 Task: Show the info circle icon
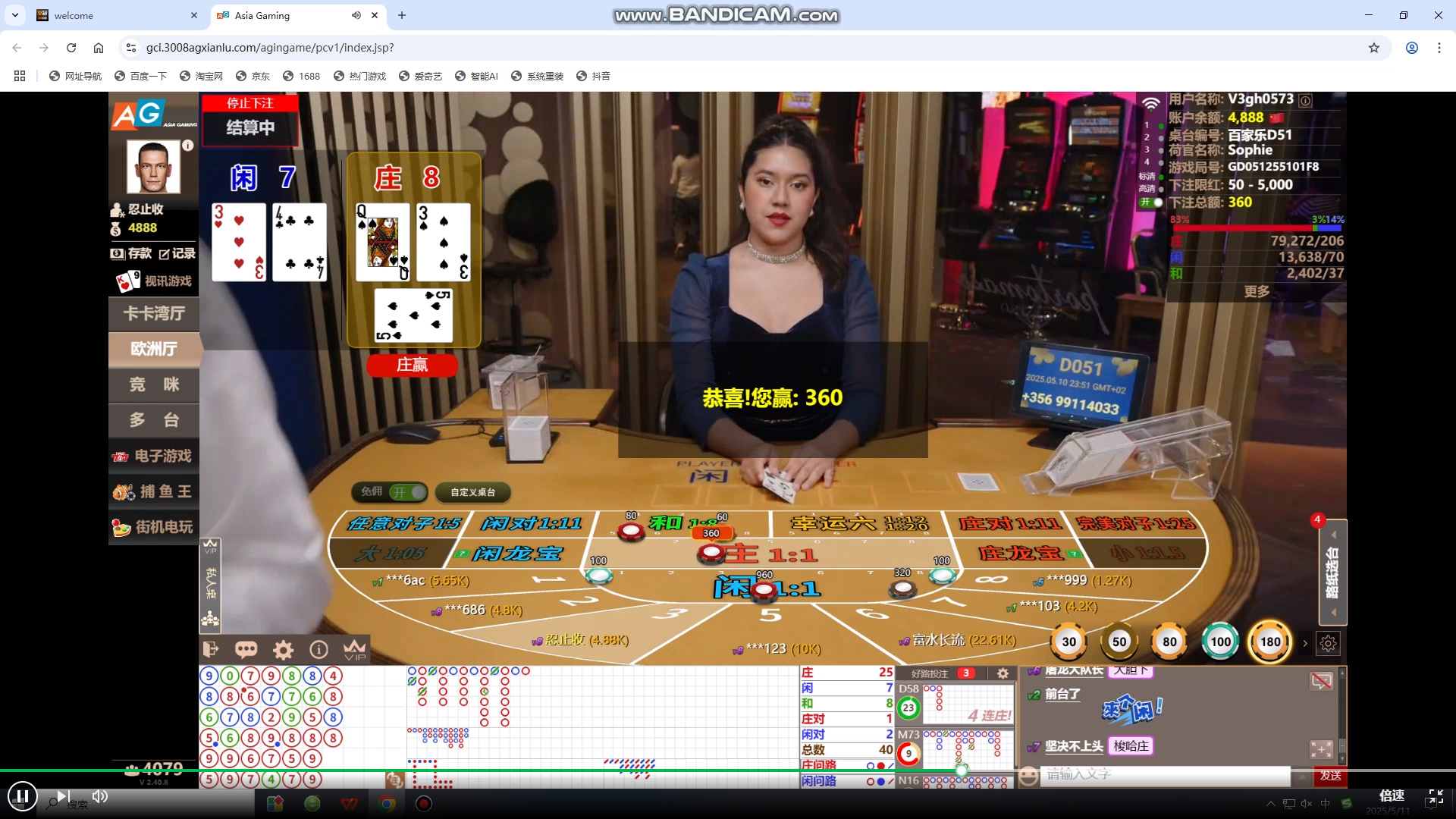[318, 650]
